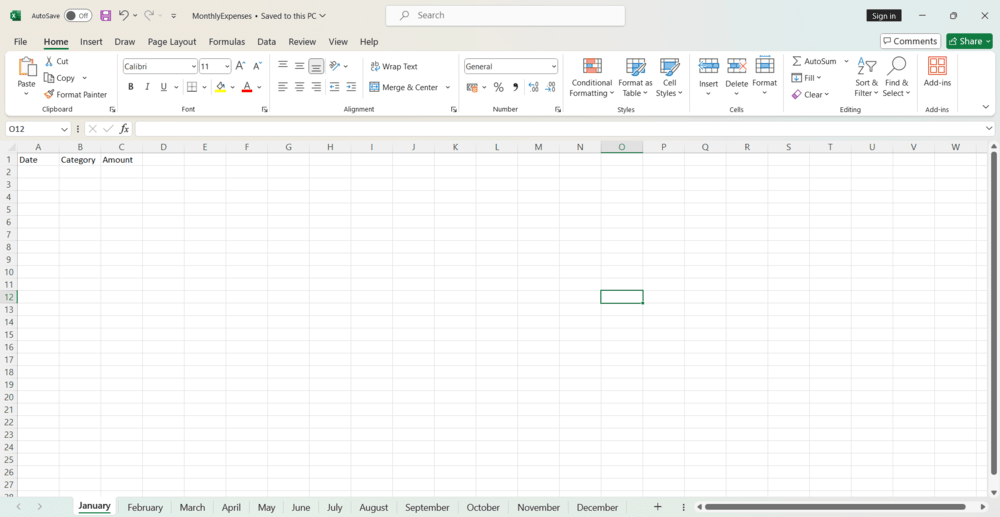This screenshot has width=1000, height=517.
Task: Click the Top Align icon
Action: pyautogui.click(x=283, y=66)
